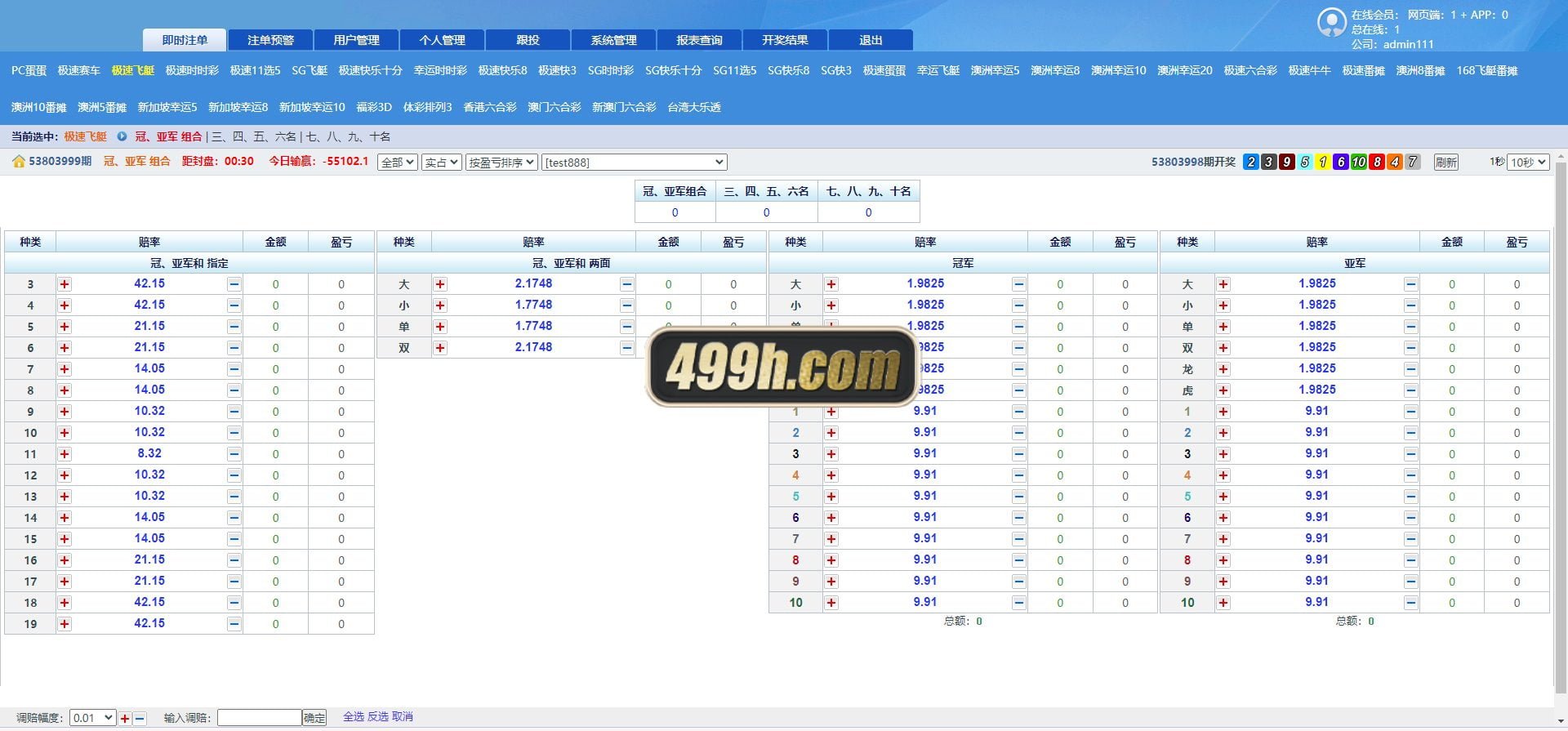Click plus for 亚军 大 row
The height and width of the screenshot is (731, 1568).
(1223, 284)
